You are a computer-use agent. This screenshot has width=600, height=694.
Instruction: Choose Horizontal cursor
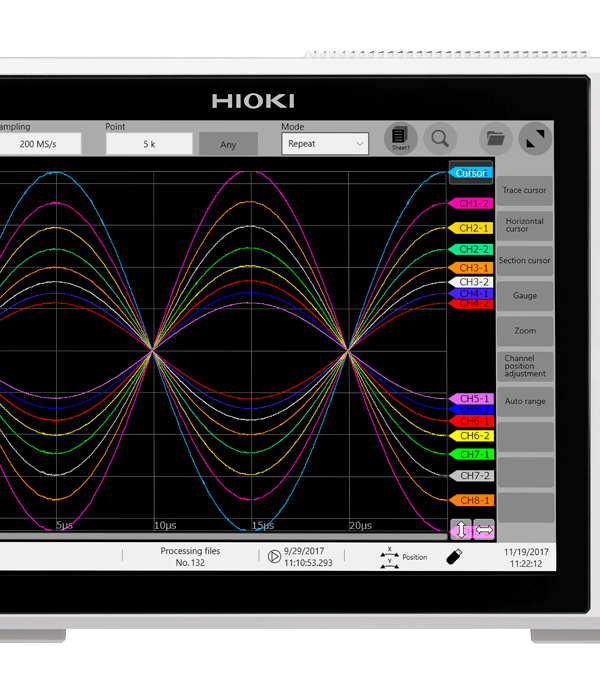(524, 225)
